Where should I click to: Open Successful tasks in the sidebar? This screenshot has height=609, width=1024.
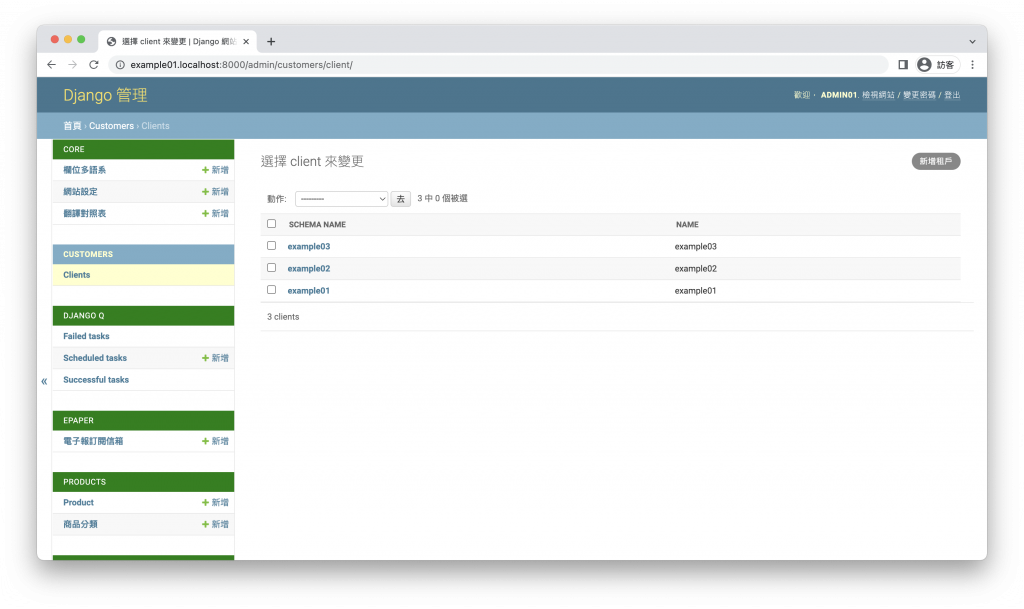click(x=96, y=380)
